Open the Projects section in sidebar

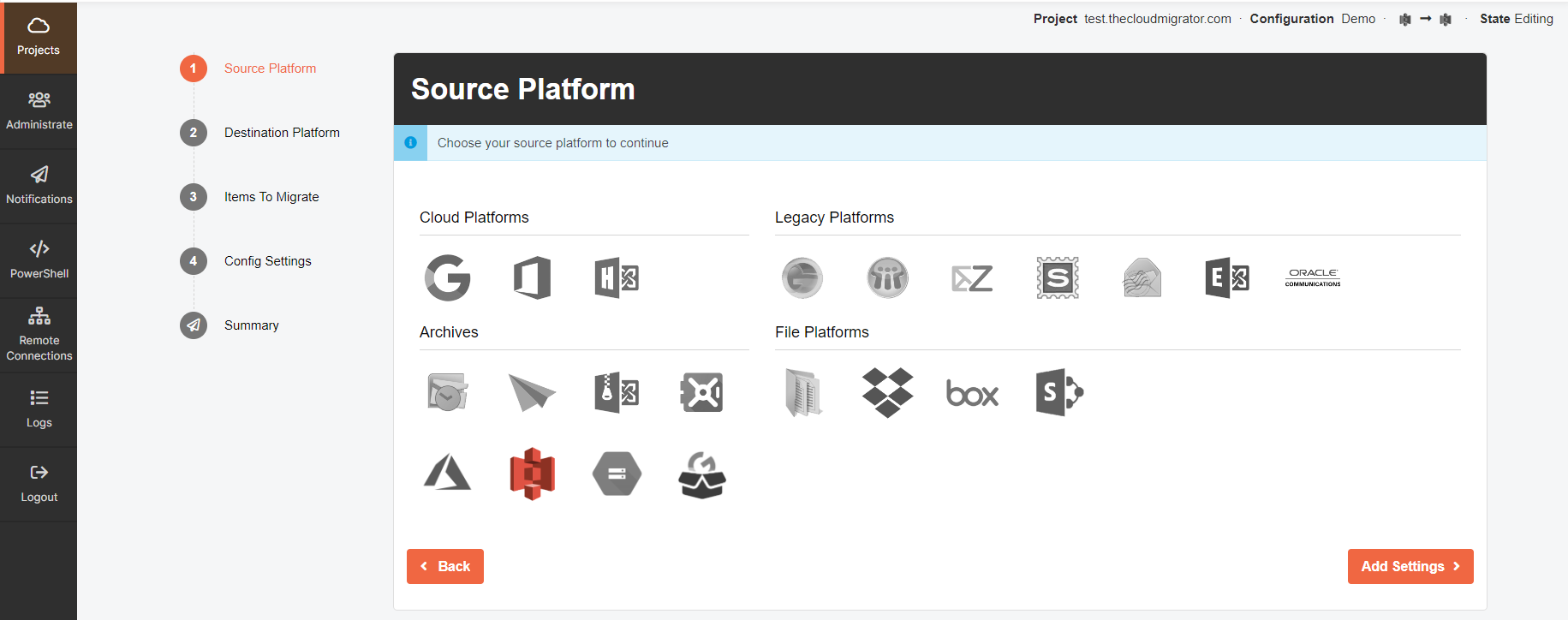[x=39, y=38]
